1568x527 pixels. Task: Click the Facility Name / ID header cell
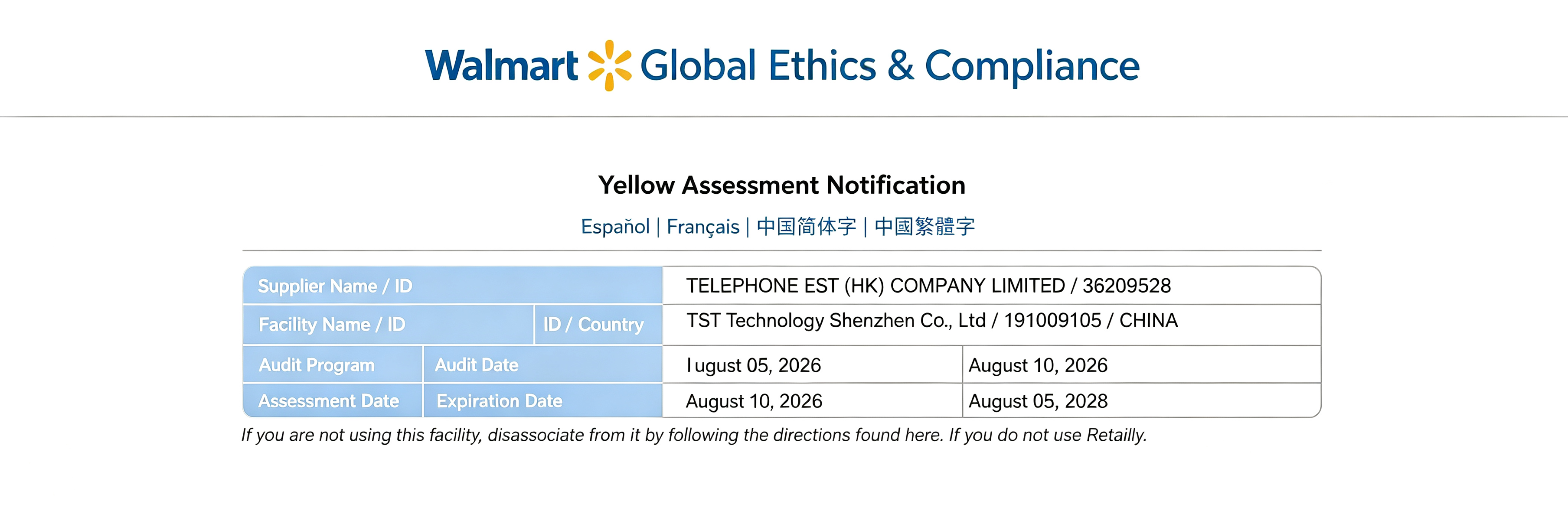(389, 324)
